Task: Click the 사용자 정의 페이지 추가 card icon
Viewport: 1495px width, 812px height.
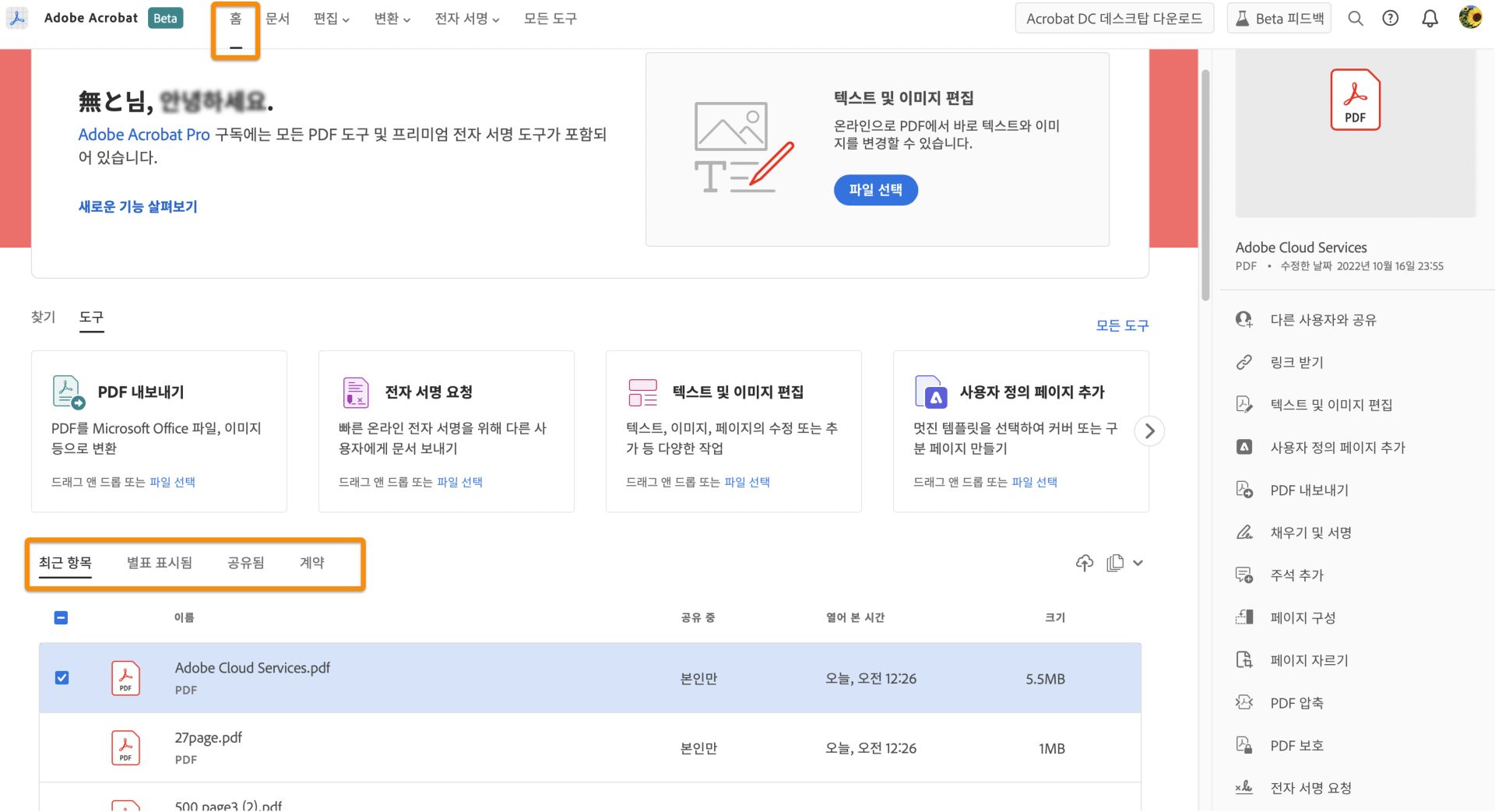Action: pos(931,392)
